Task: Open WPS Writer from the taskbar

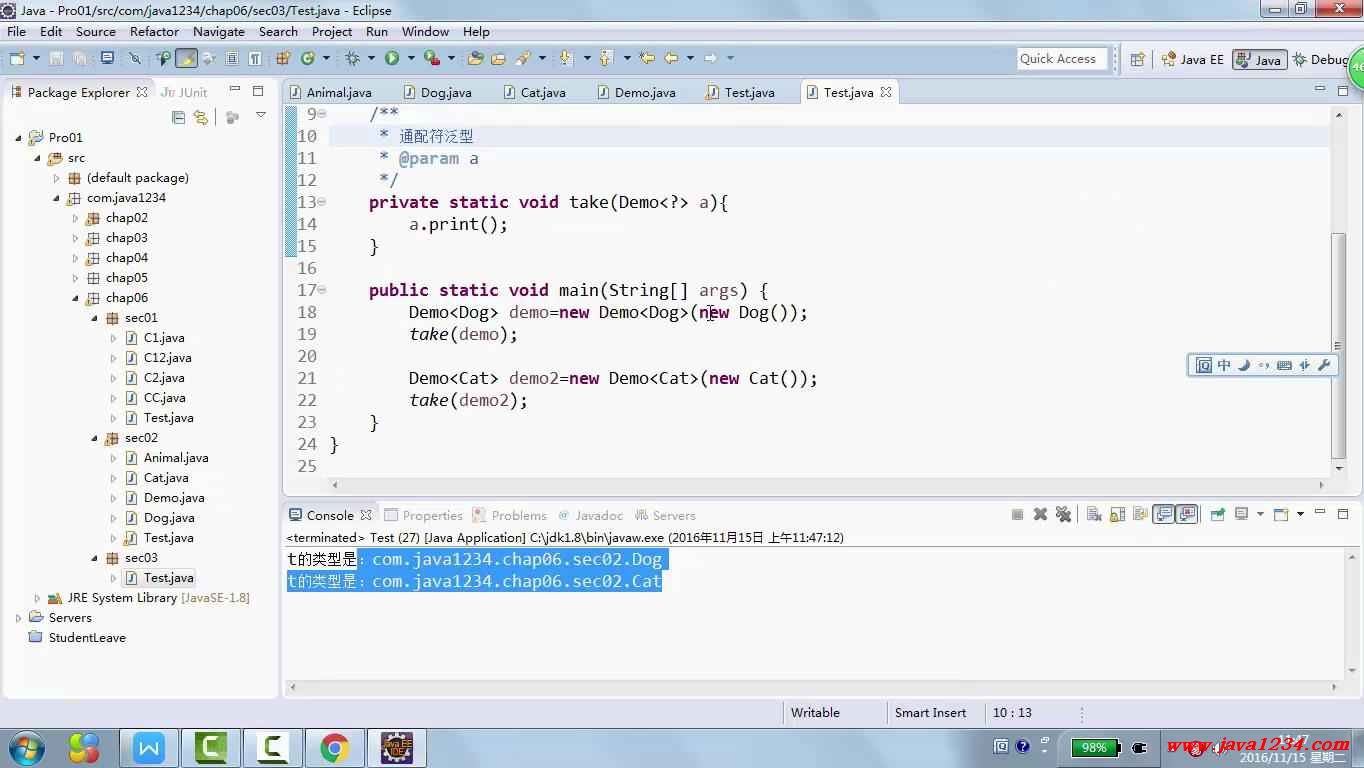Action: point(148,747)
